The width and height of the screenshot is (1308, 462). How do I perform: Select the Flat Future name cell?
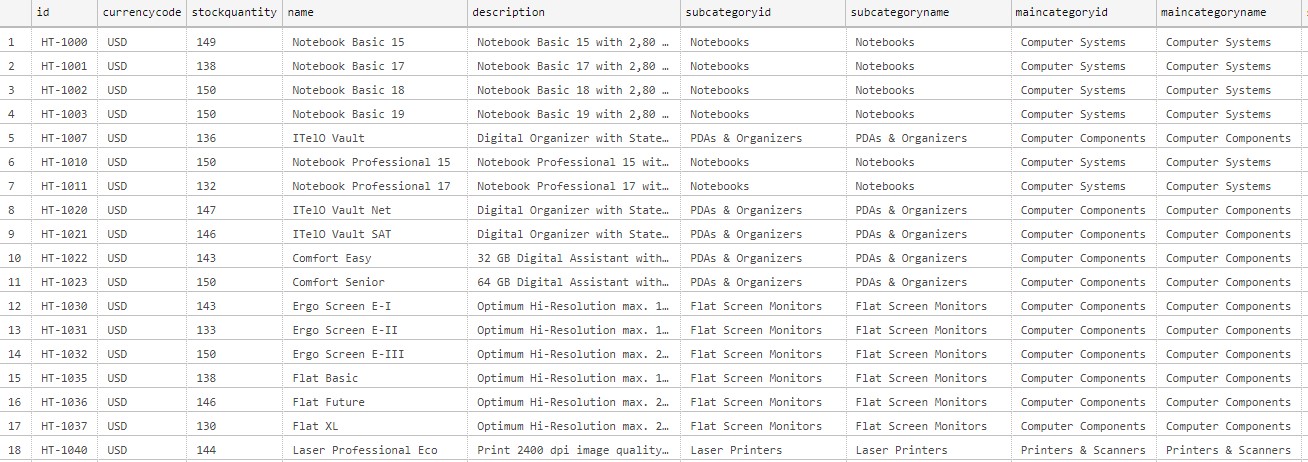click(x=375, y=402)
